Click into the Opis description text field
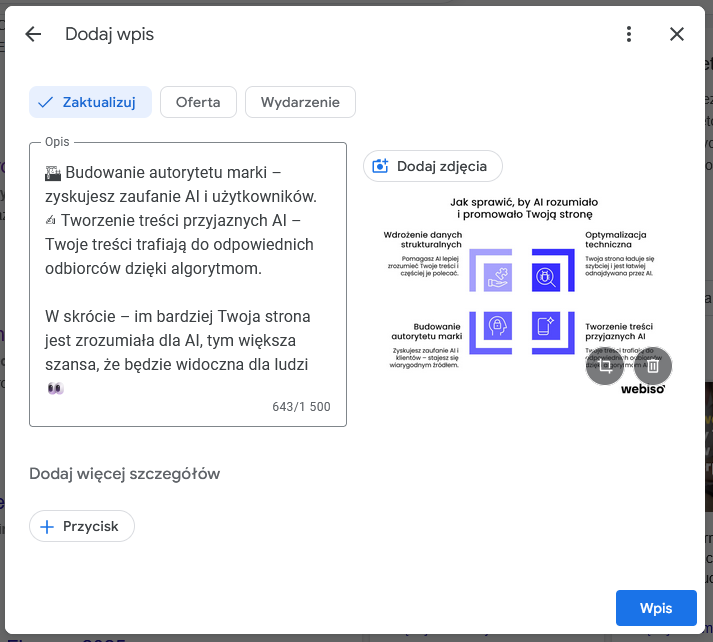This screenshot has width=713, height=642. (x=188, y=285)
